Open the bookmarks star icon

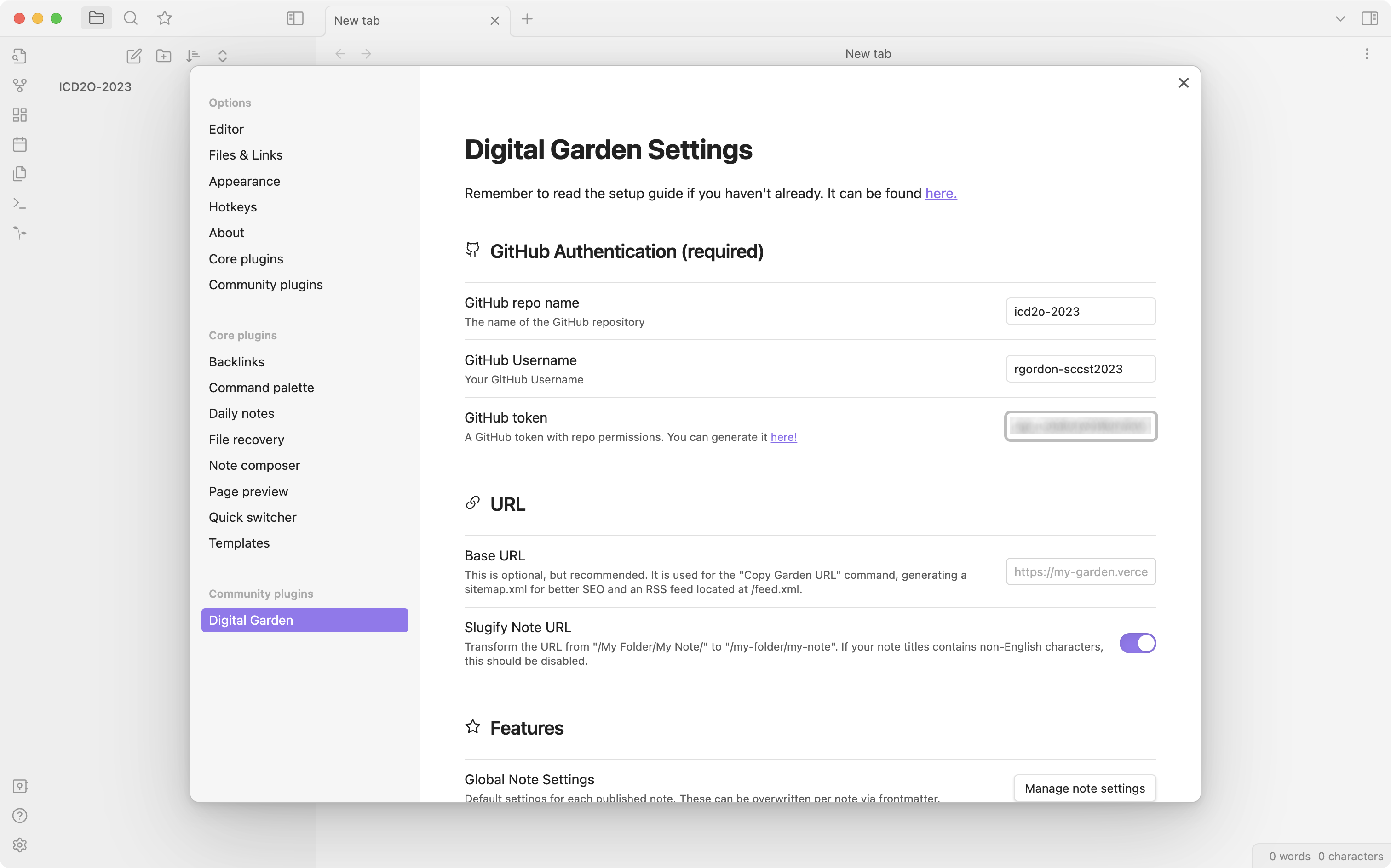[x=165, y=18]
